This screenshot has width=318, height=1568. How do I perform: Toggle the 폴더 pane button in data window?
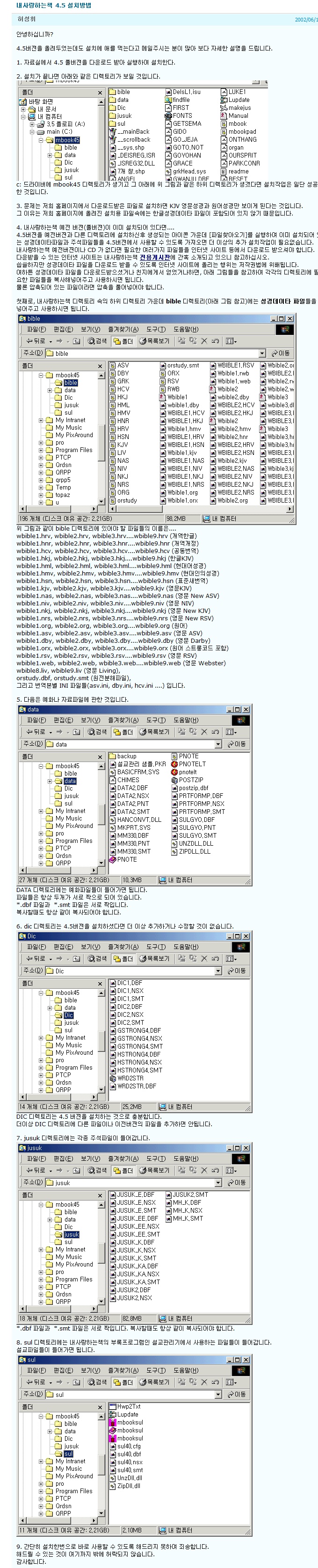[x=123, y=732]
